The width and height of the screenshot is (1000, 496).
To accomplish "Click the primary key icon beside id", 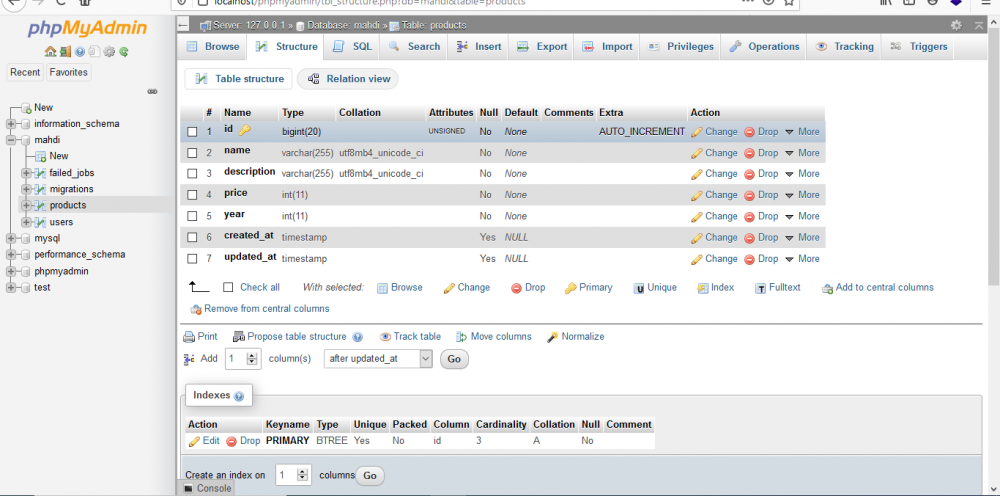I will point(244,130).
